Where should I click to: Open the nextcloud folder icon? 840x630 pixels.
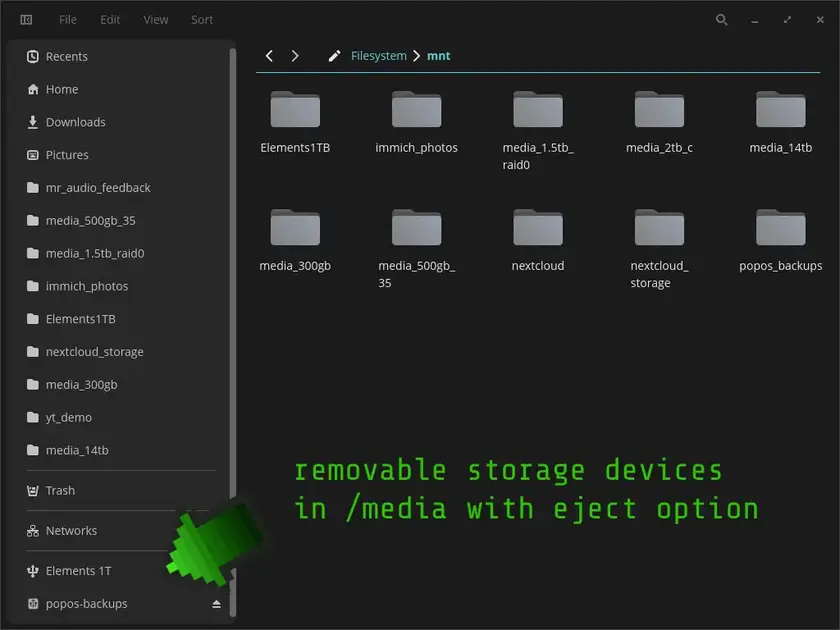coord(538,227)
